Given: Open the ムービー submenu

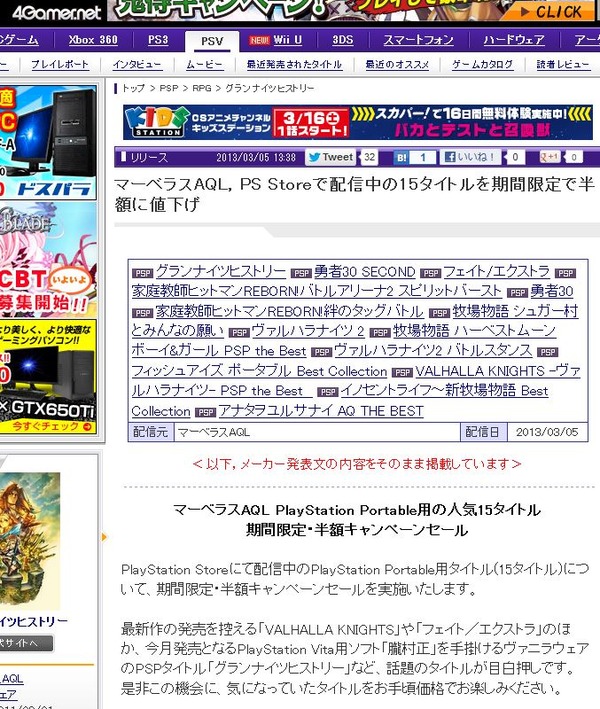Looking at the screenshot, I should [204, 64].
